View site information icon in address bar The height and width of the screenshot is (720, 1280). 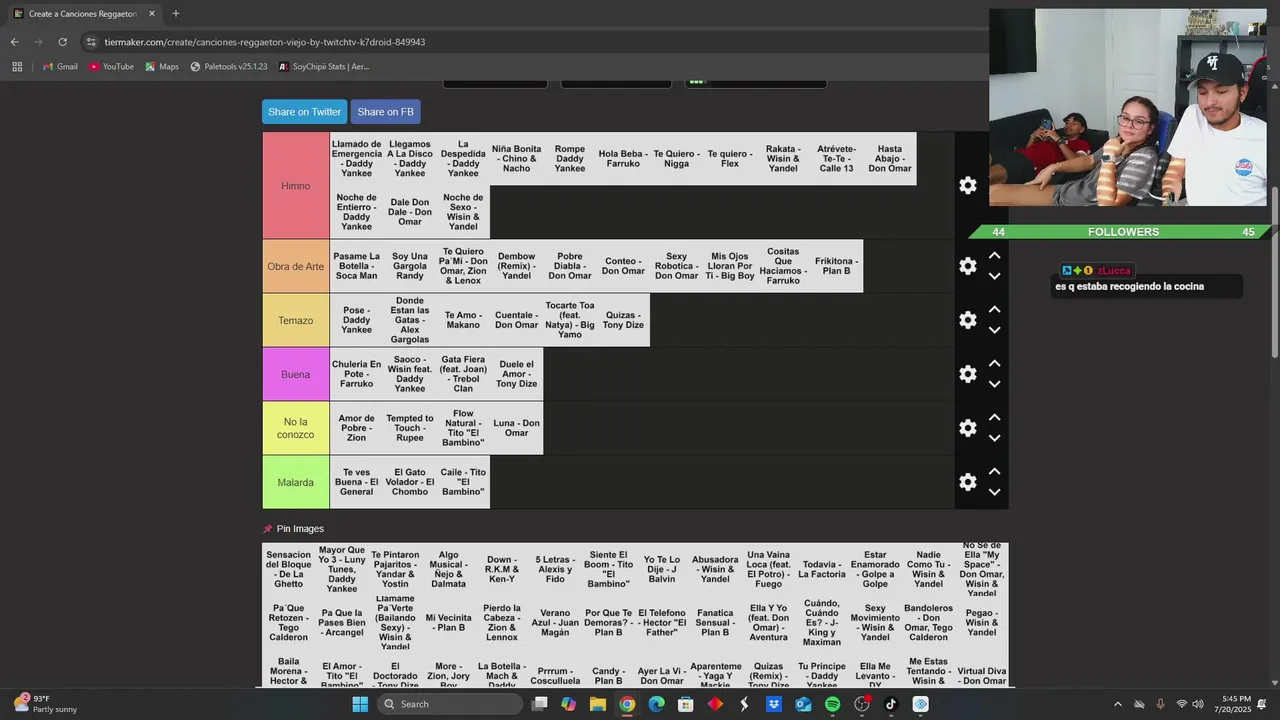click(91, 42)
